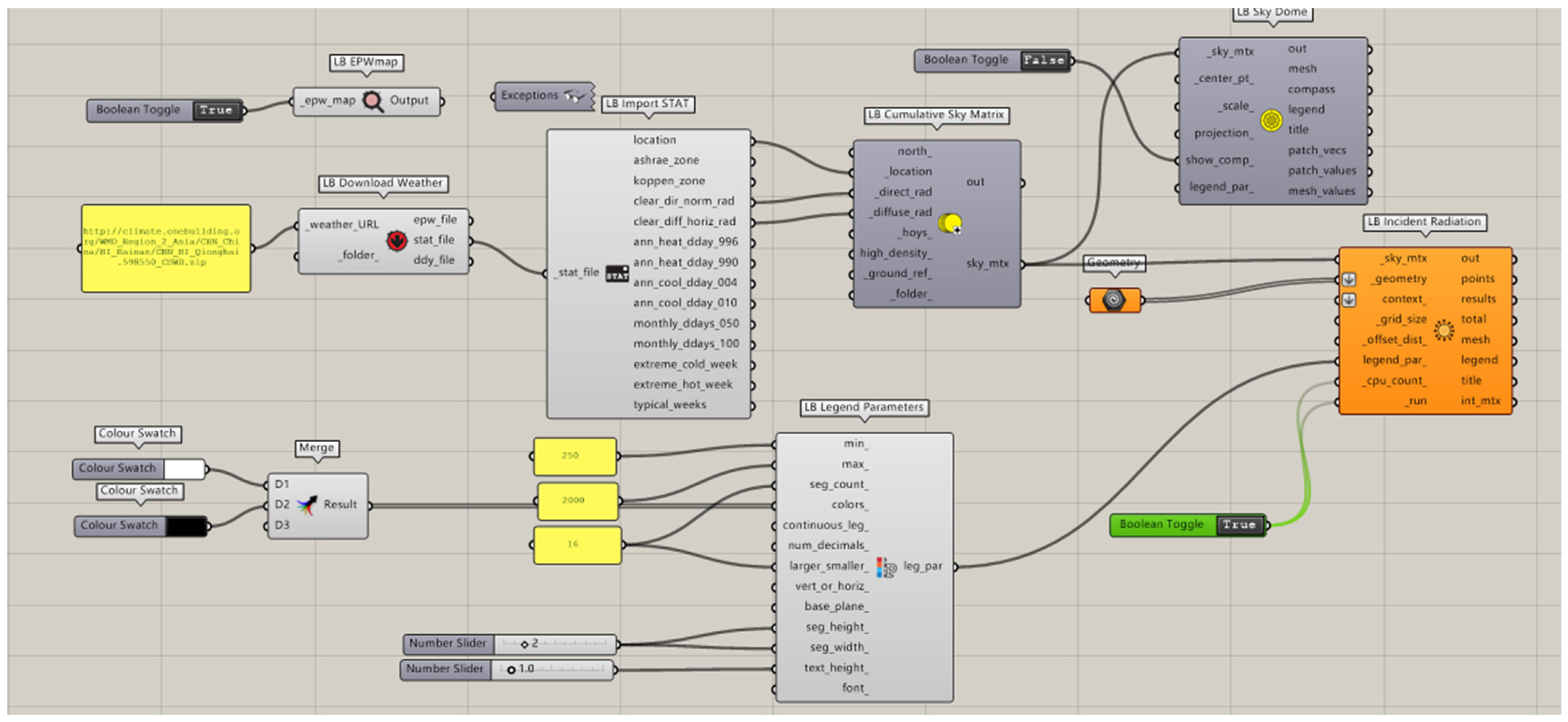This screenshot has width=1568, height=722.
Task: Click the LB Incident Radiation sun icon
Action: [x=1443, y=330]
